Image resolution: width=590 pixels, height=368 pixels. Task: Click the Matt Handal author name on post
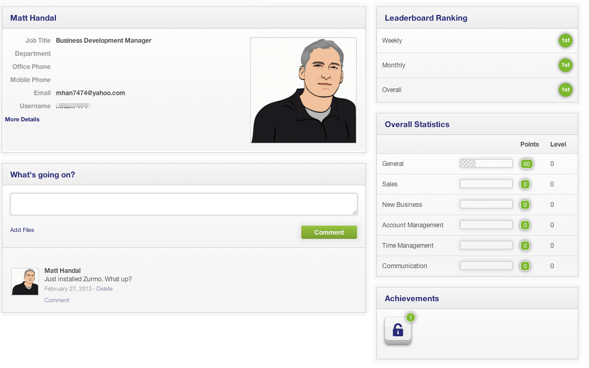[x=62, y=271]
